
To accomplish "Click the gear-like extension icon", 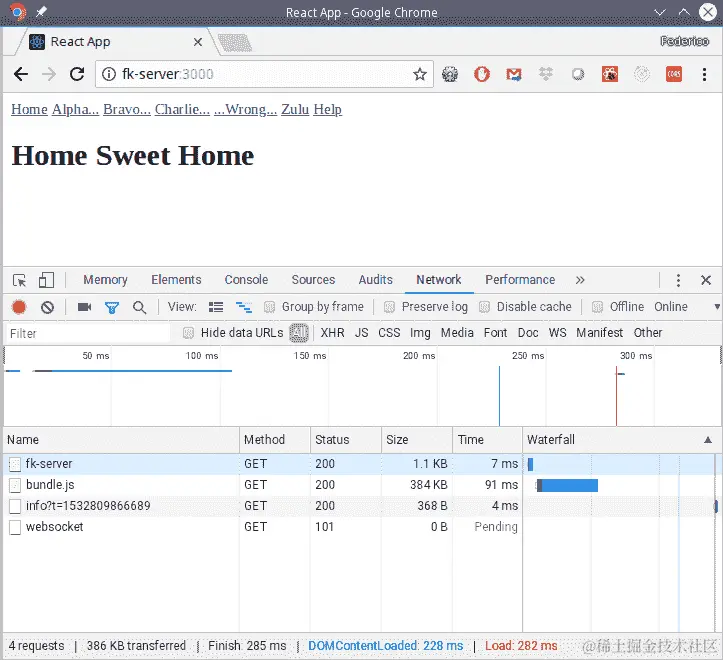I will [450, 74].
